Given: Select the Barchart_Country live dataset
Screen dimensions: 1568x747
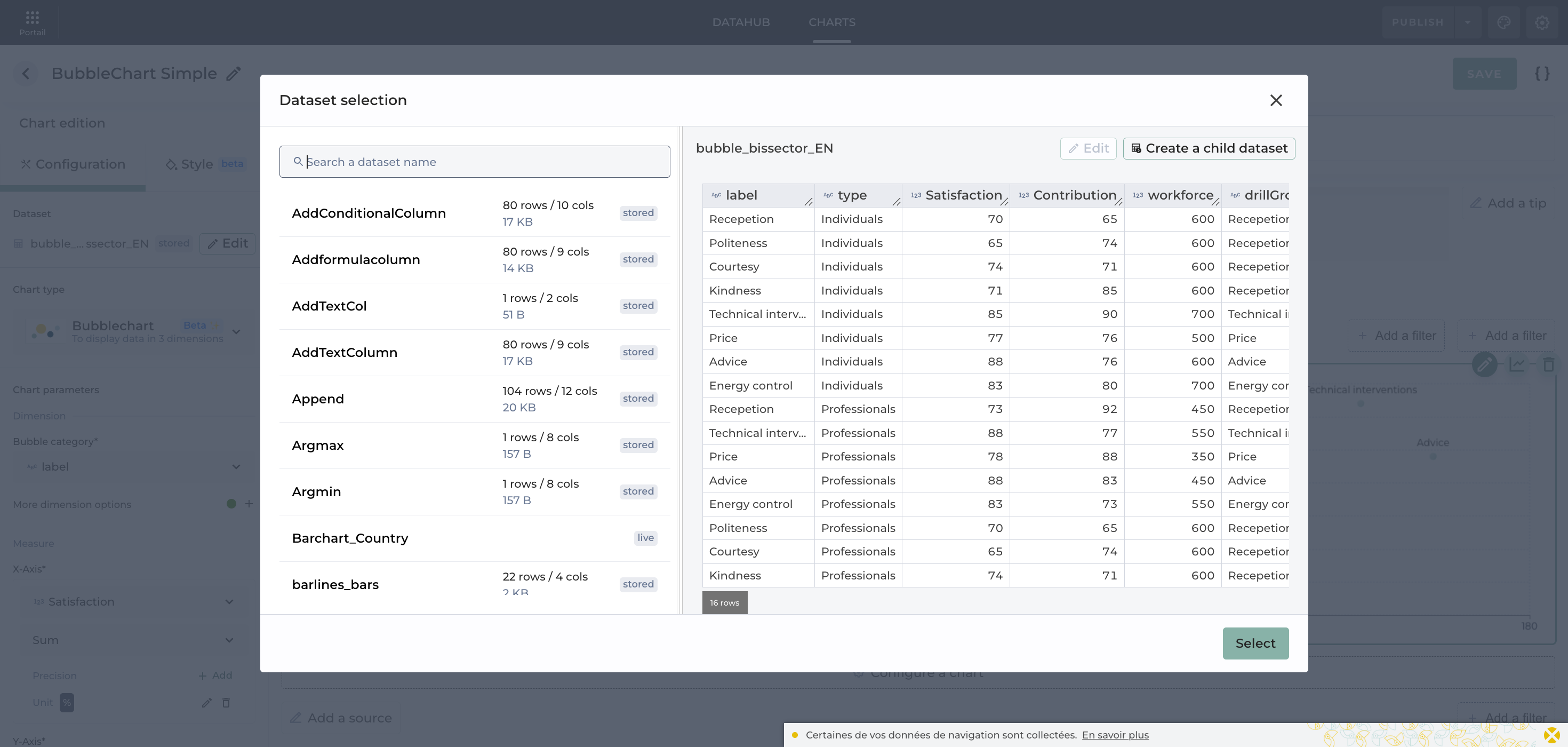Looking at the screenshot, I should (475, 538).
